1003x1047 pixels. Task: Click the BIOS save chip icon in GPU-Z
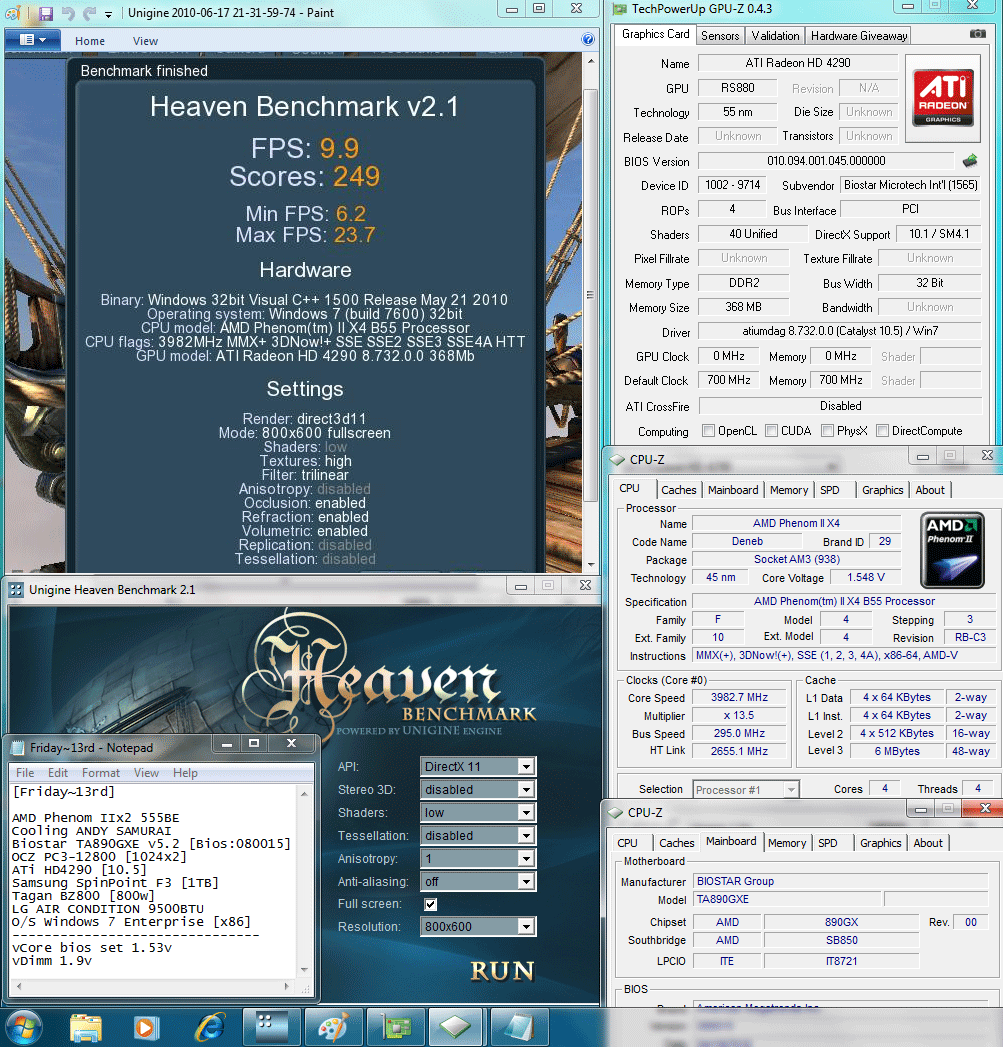tap(970, 161)
